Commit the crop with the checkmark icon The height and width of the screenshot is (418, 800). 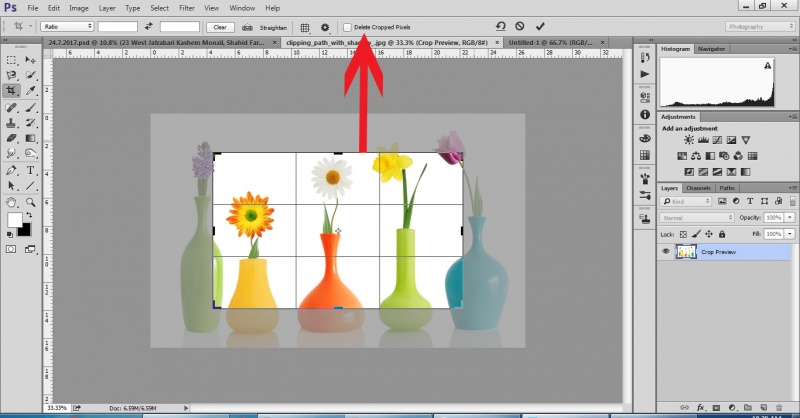coord(540,26)
